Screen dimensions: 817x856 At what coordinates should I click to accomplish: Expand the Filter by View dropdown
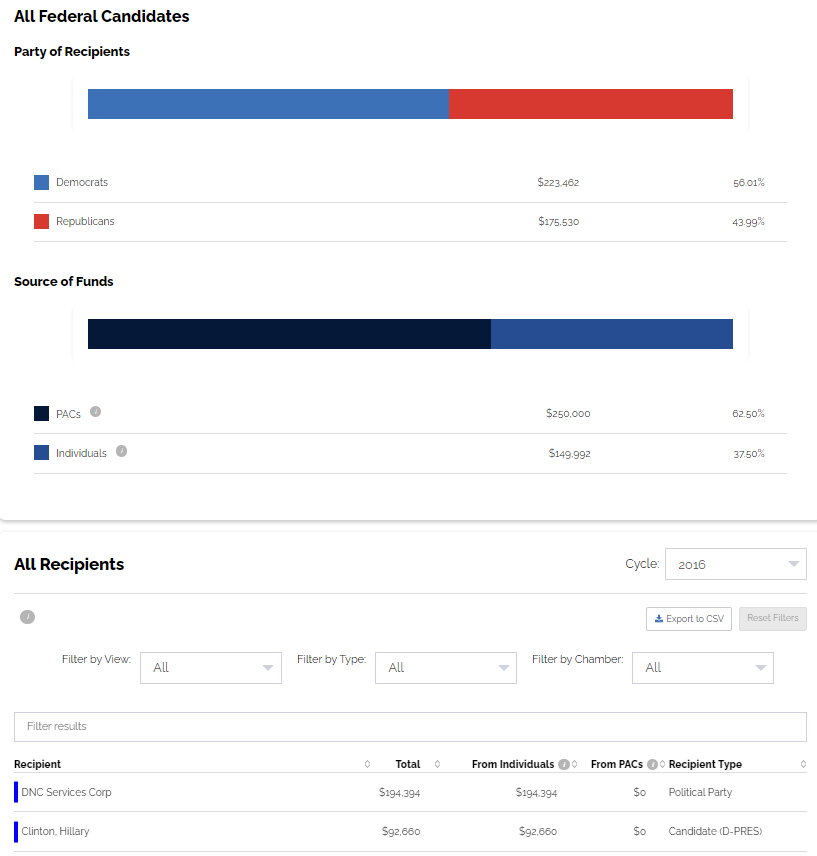pyautogui.click(x=211, y=668)
